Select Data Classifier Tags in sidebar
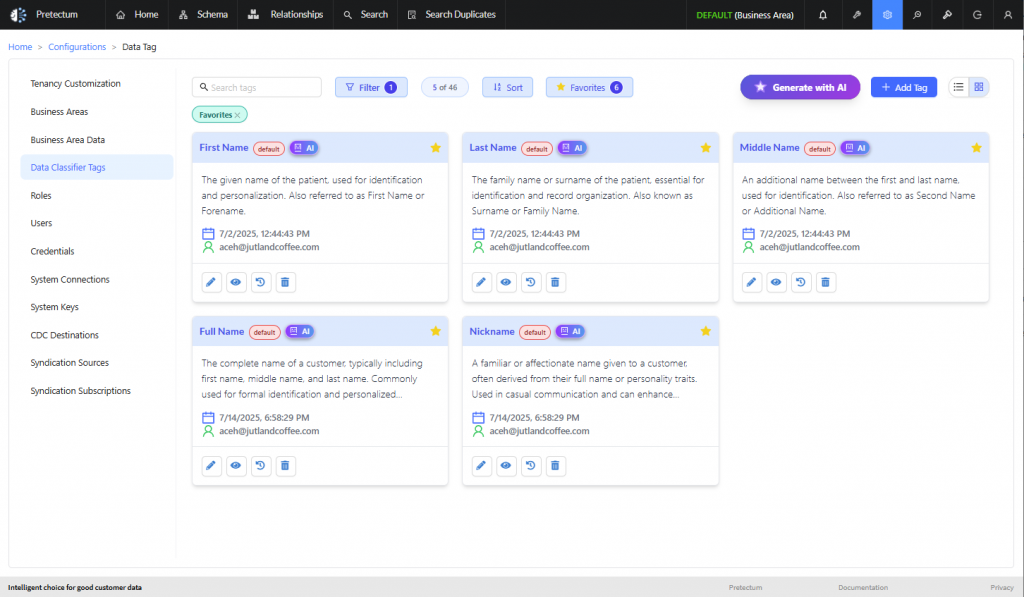 97,167
